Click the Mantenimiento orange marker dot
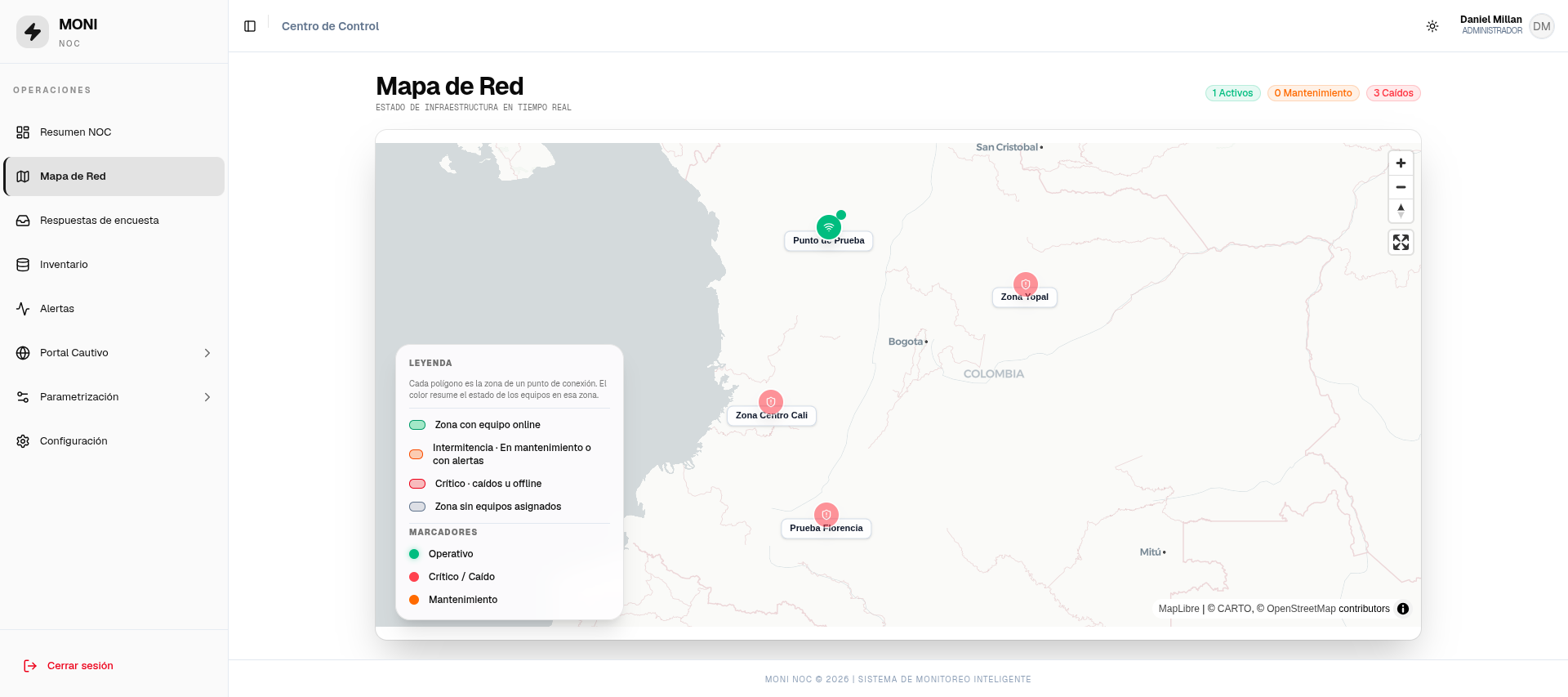Viewport: 1568px width, 697px height. point(414,600)
